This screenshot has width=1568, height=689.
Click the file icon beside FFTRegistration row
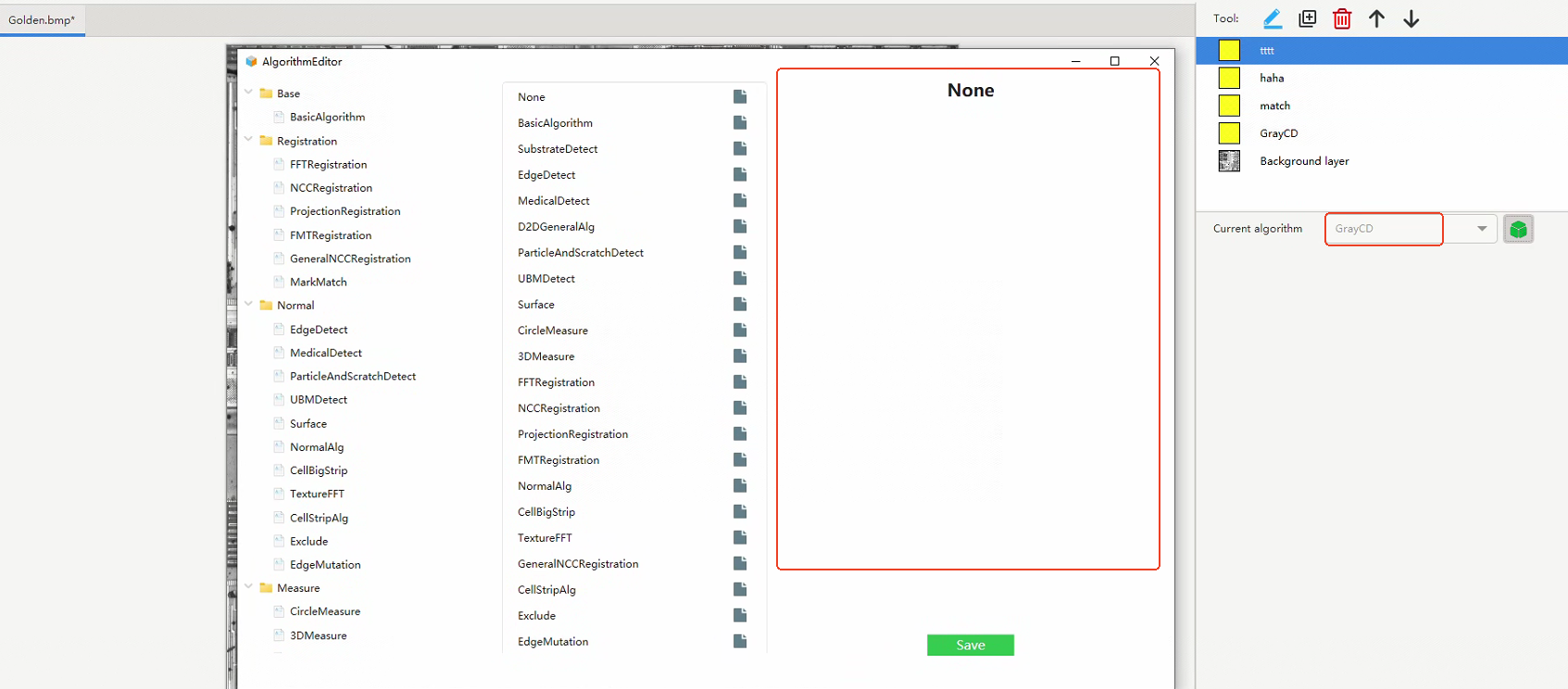click(x=740, y=382)
